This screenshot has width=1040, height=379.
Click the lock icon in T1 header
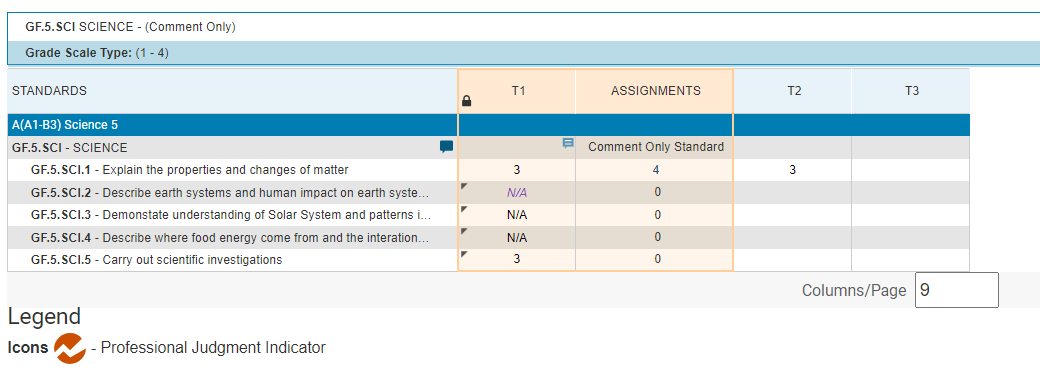pyautogui.click(x=466, y=101)
